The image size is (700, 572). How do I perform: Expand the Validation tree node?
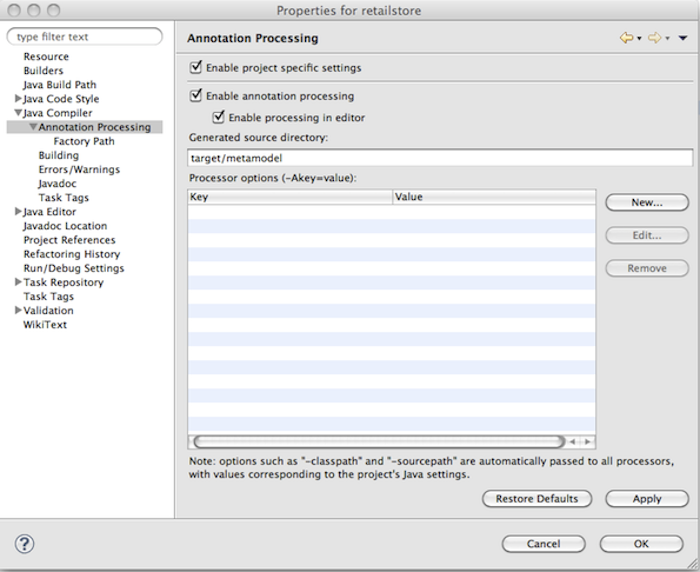(x=18, y=311)
